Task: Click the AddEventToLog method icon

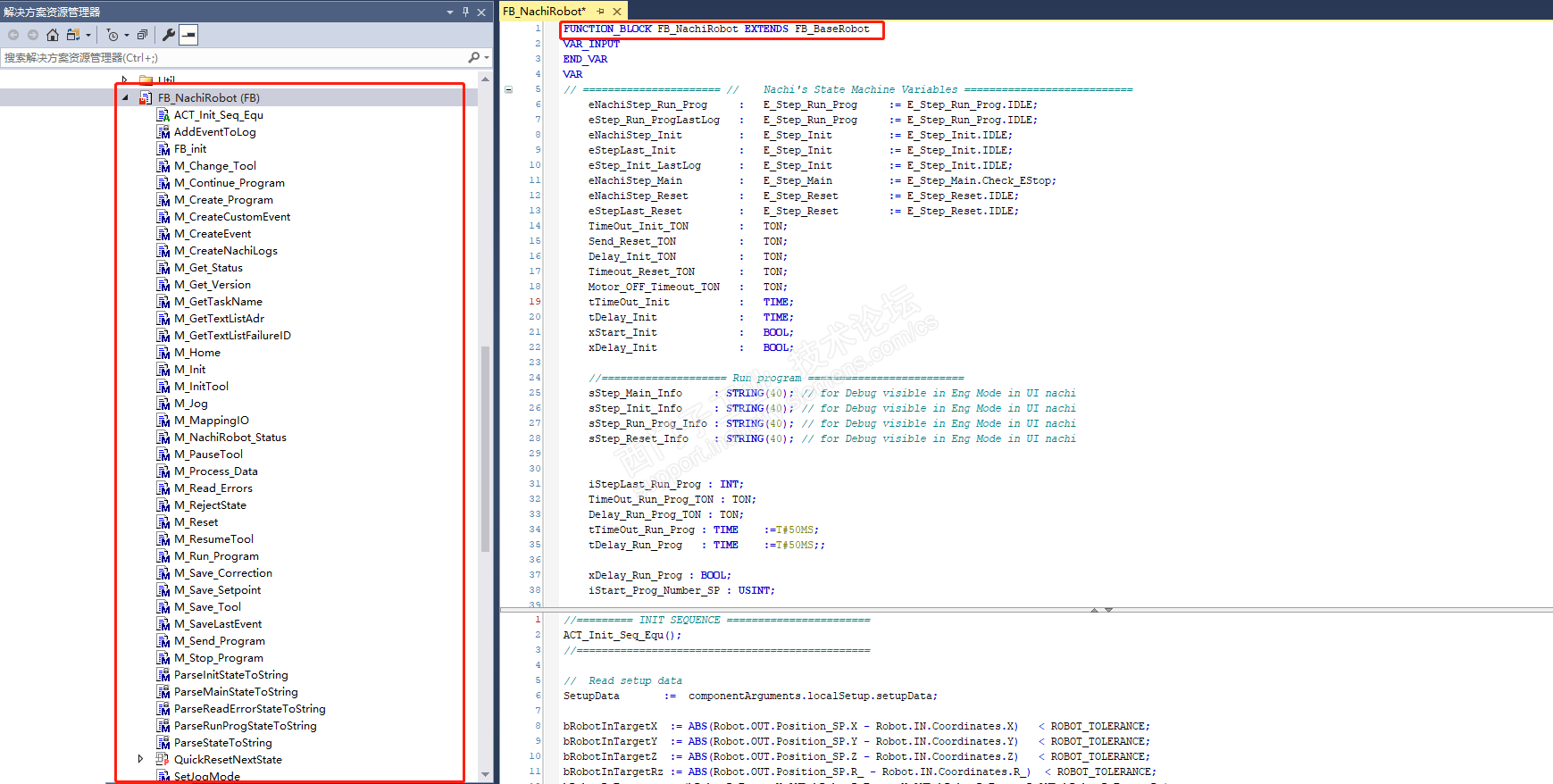Action: tap(163, 132)
